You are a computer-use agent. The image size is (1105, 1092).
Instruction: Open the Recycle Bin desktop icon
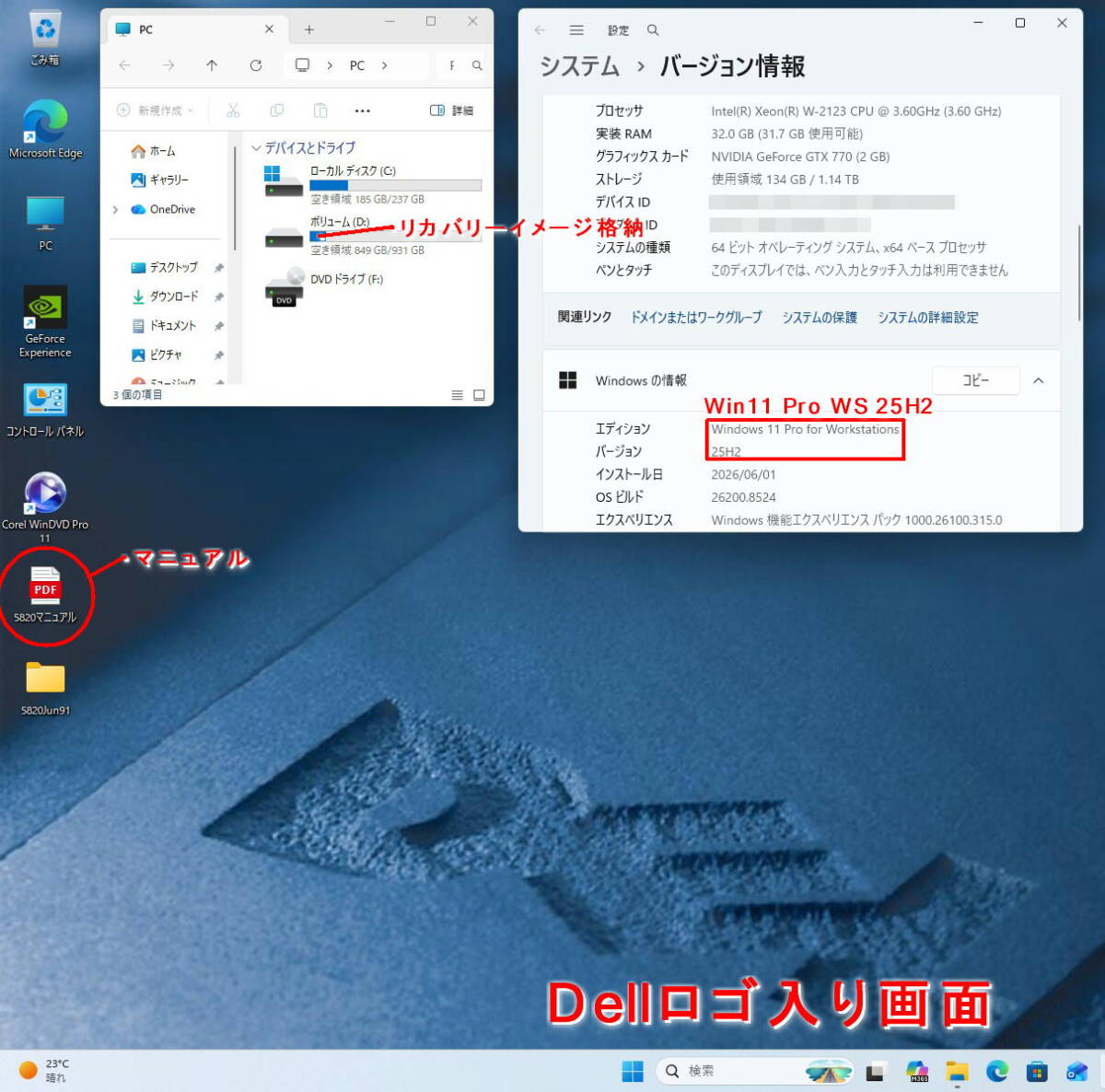point(44,37)
